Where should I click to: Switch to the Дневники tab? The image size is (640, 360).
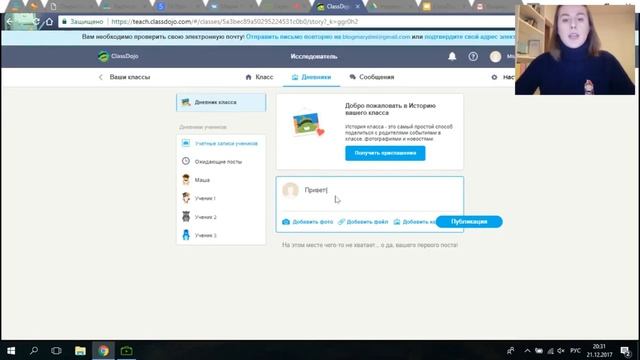[x=311, y=77]
